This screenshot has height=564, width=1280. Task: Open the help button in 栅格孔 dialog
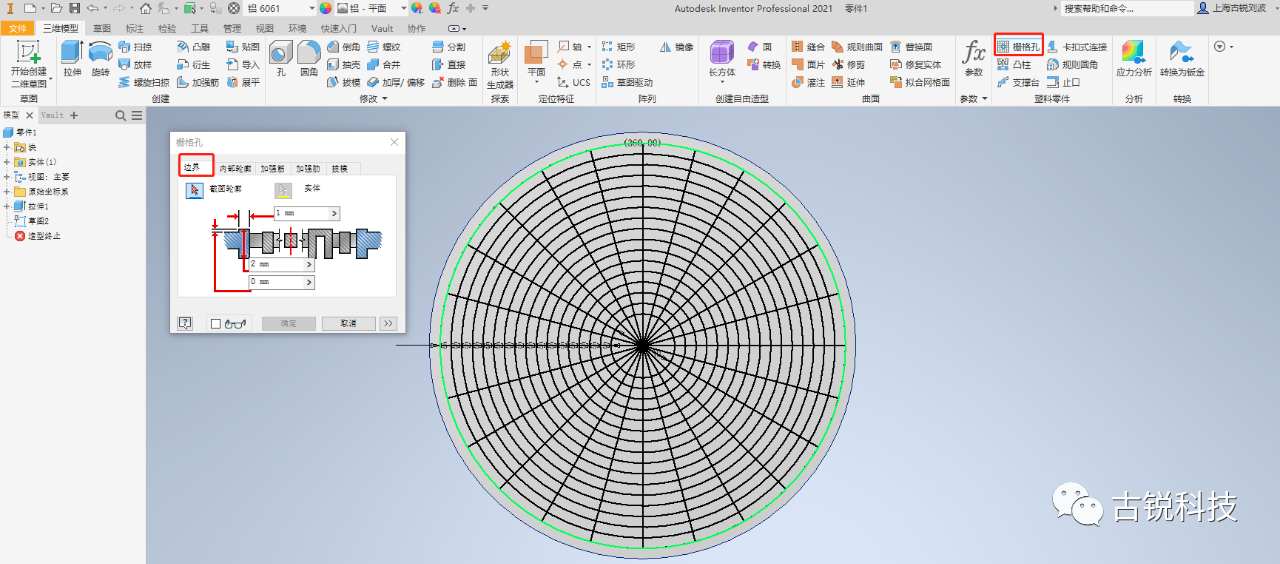[x=185, y=323]
